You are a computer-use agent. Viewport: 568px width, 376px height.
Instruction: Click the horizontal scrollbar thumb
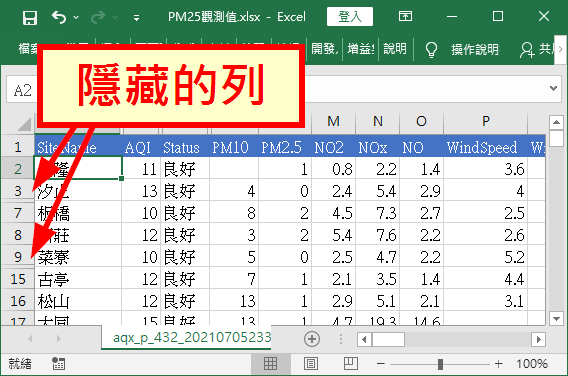point(388,340)
